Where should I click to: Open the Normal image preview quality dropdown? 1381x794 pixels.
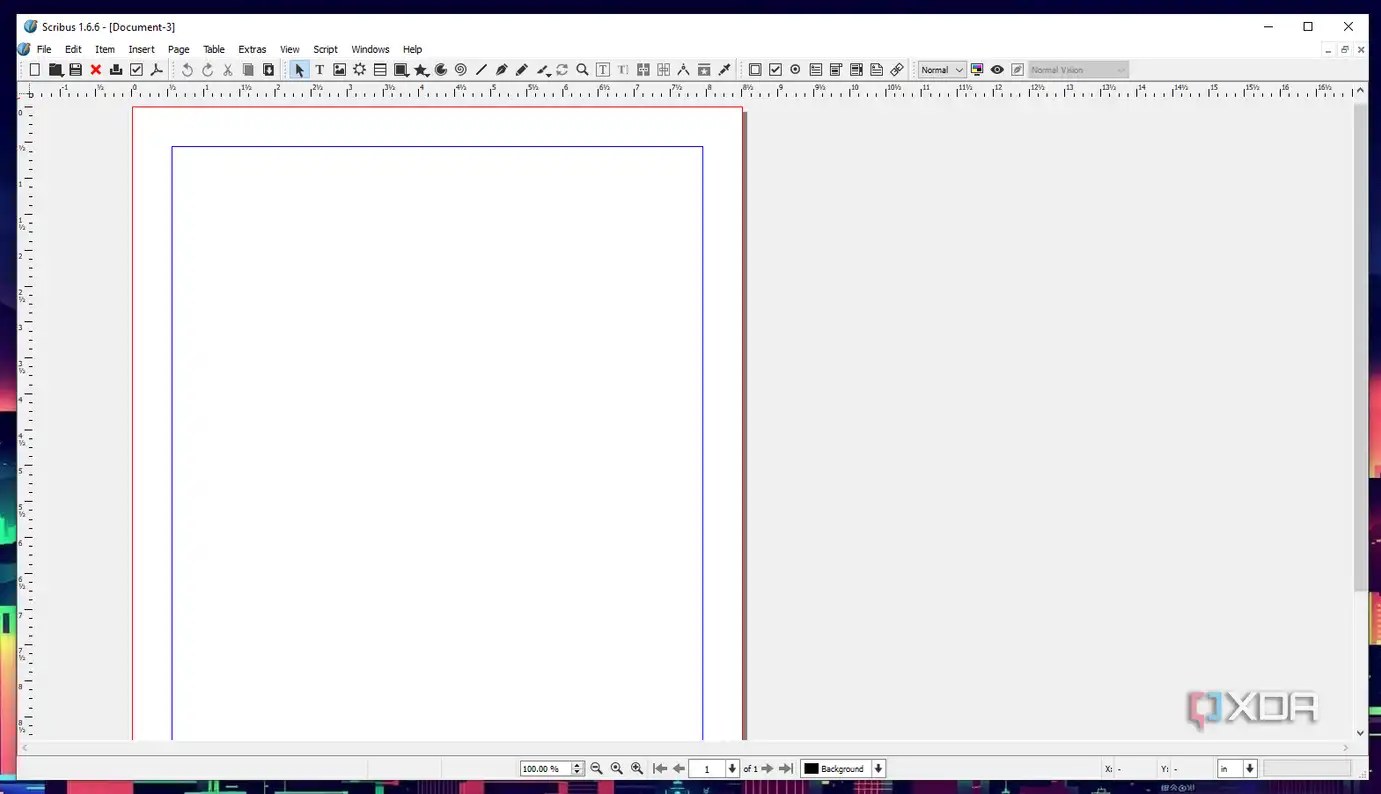(942, 70)
